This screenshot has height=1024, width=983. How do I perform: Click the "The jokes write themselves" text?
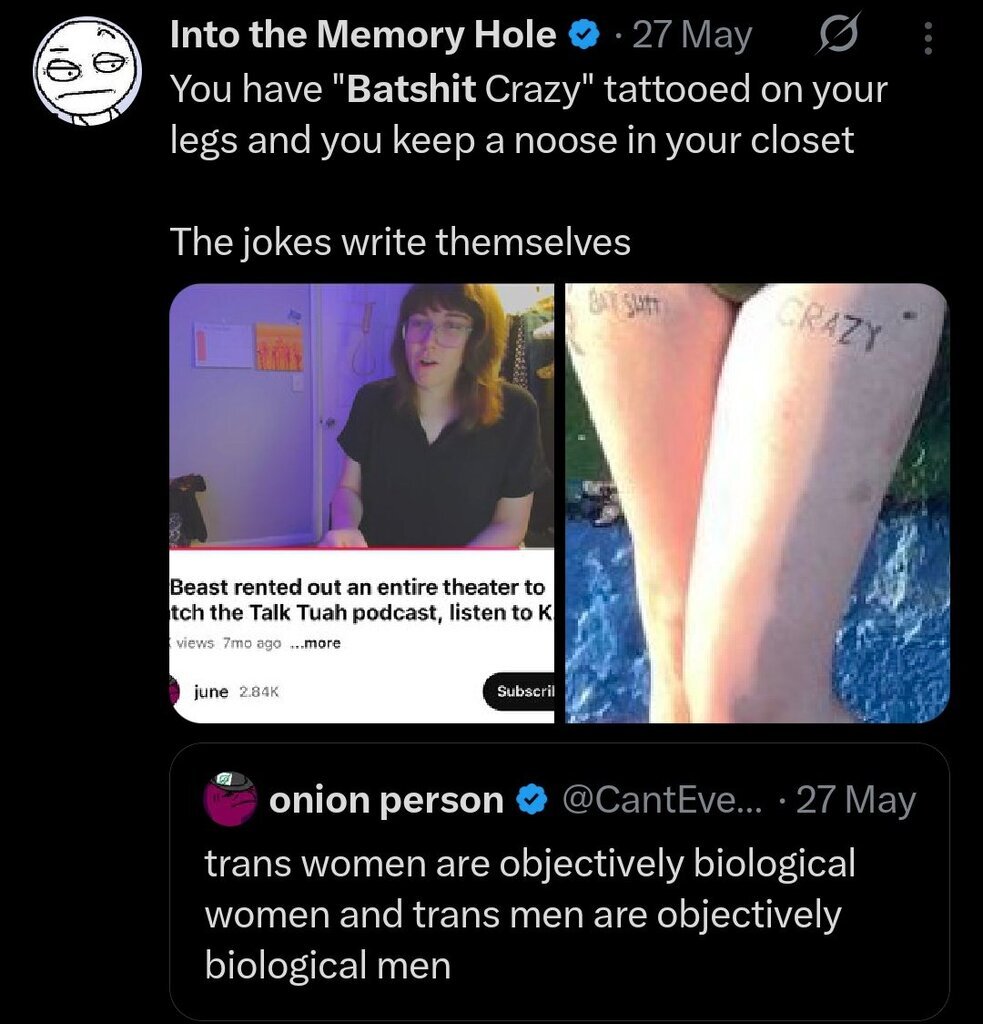click(x=400, y=242)
